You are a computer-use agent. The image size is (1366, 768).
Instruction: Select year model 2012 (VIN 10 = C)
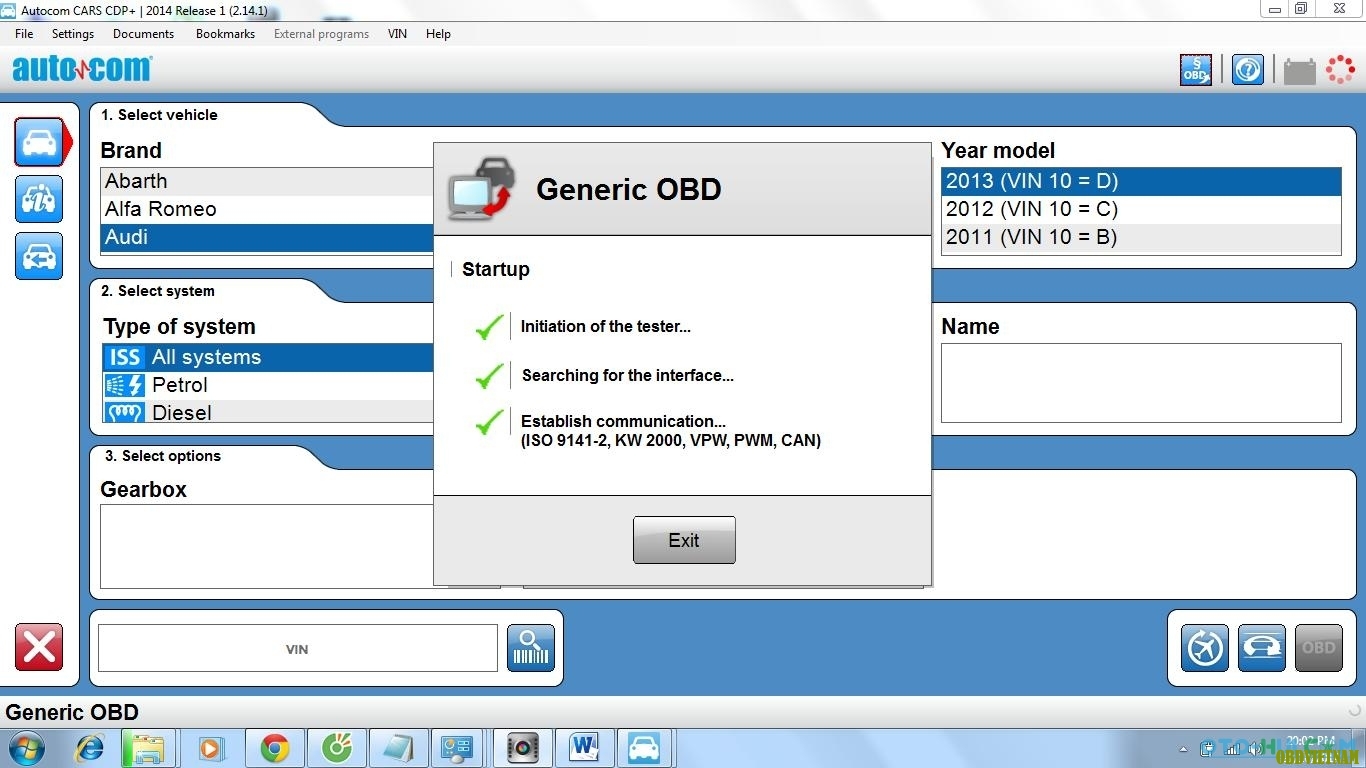point(1141,209)
